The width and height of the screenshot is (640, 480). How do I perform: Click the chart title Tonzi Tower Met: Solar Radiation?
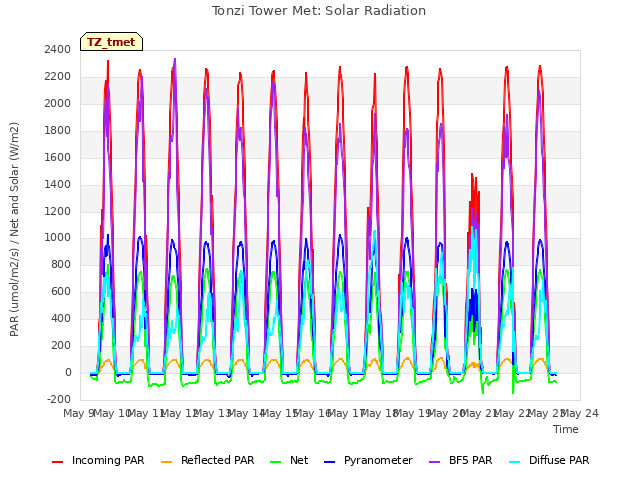pyautogui.click(x=319, y=11)
